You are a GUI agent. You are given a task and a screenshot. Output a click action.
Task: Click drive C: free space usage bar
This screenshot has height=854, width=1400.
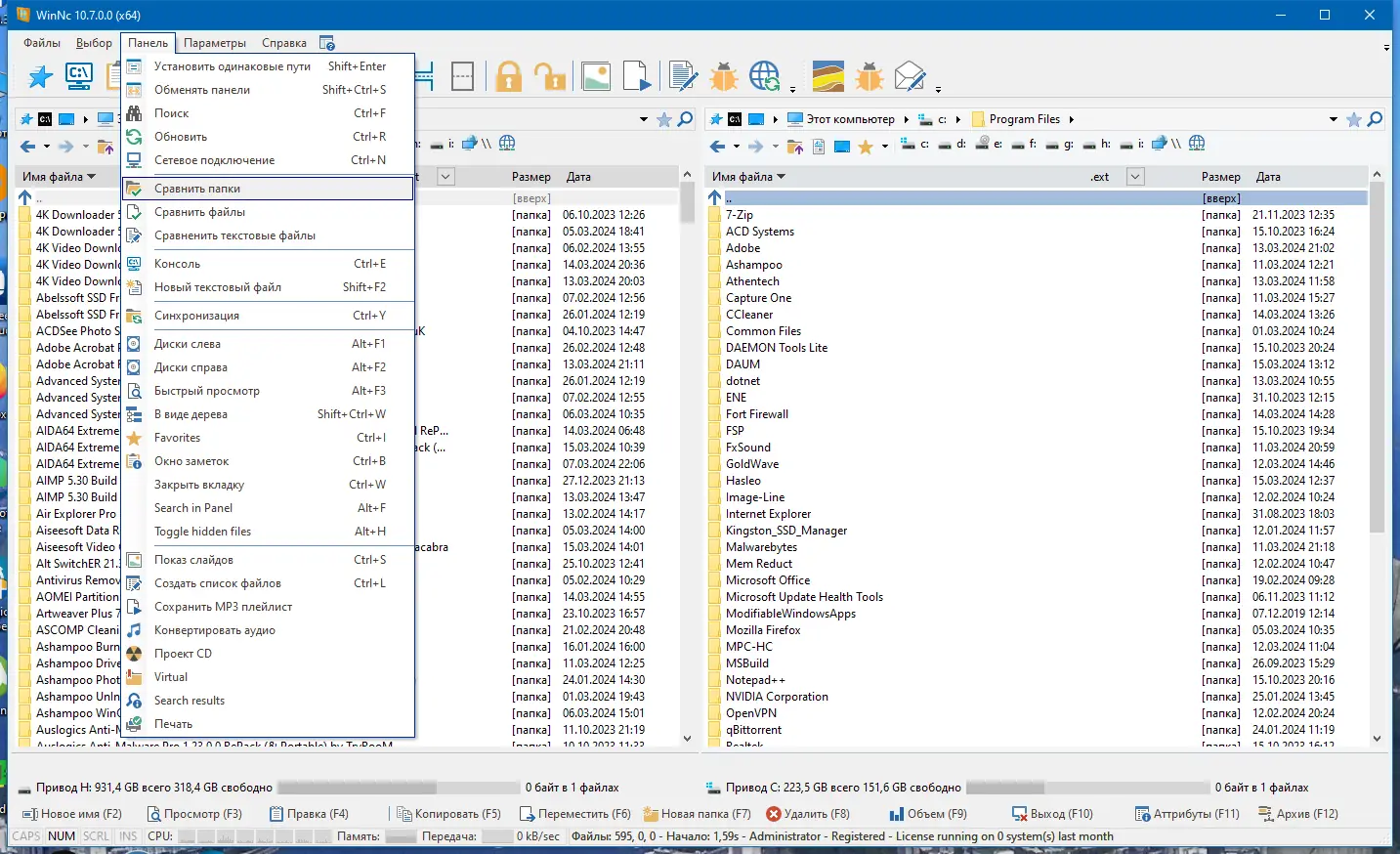point(1087,788)
